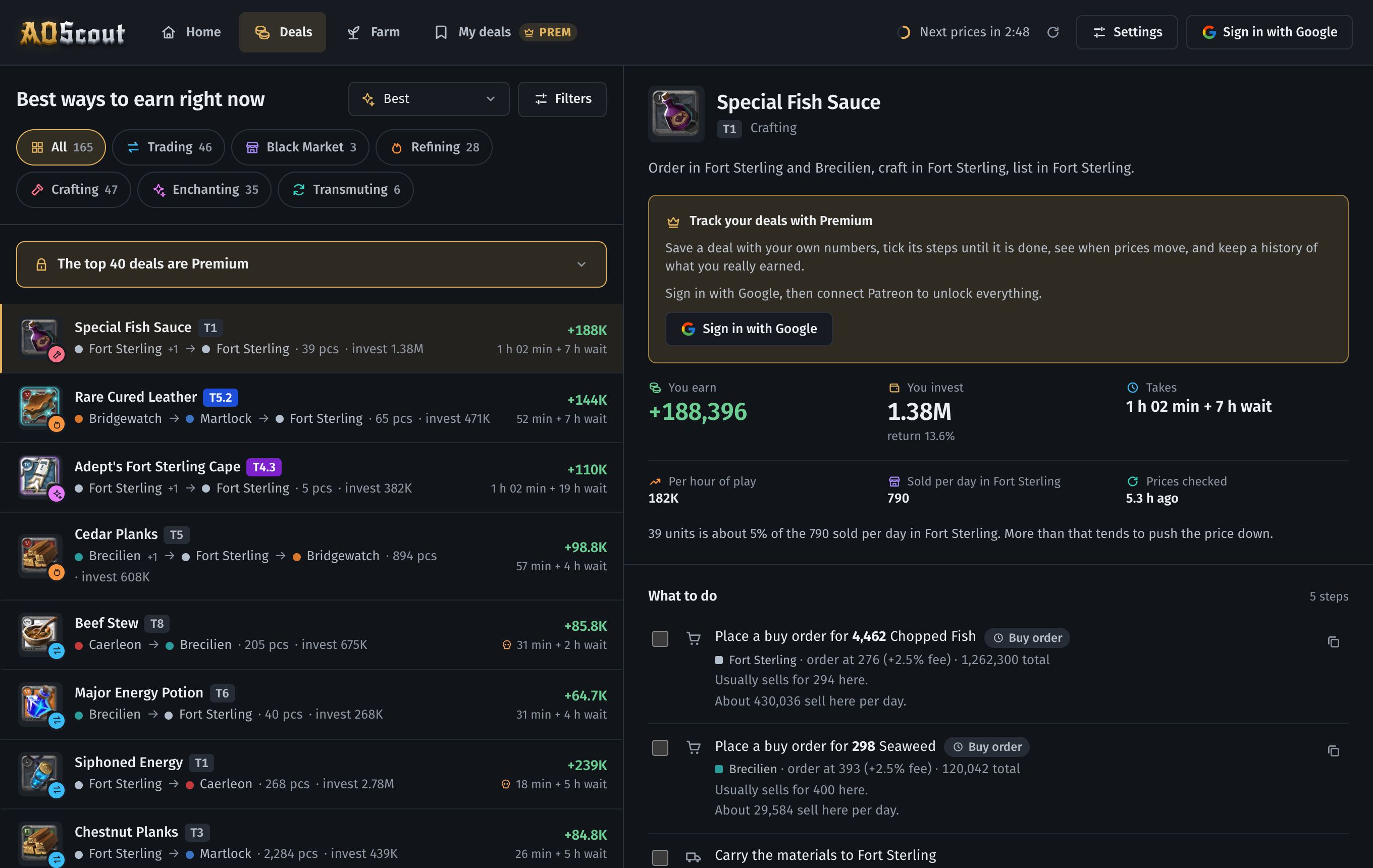Viewport: 1373px width, 868px height.
Task: Click the cart icon beside Seaweed step
Action: click(694, 747)
